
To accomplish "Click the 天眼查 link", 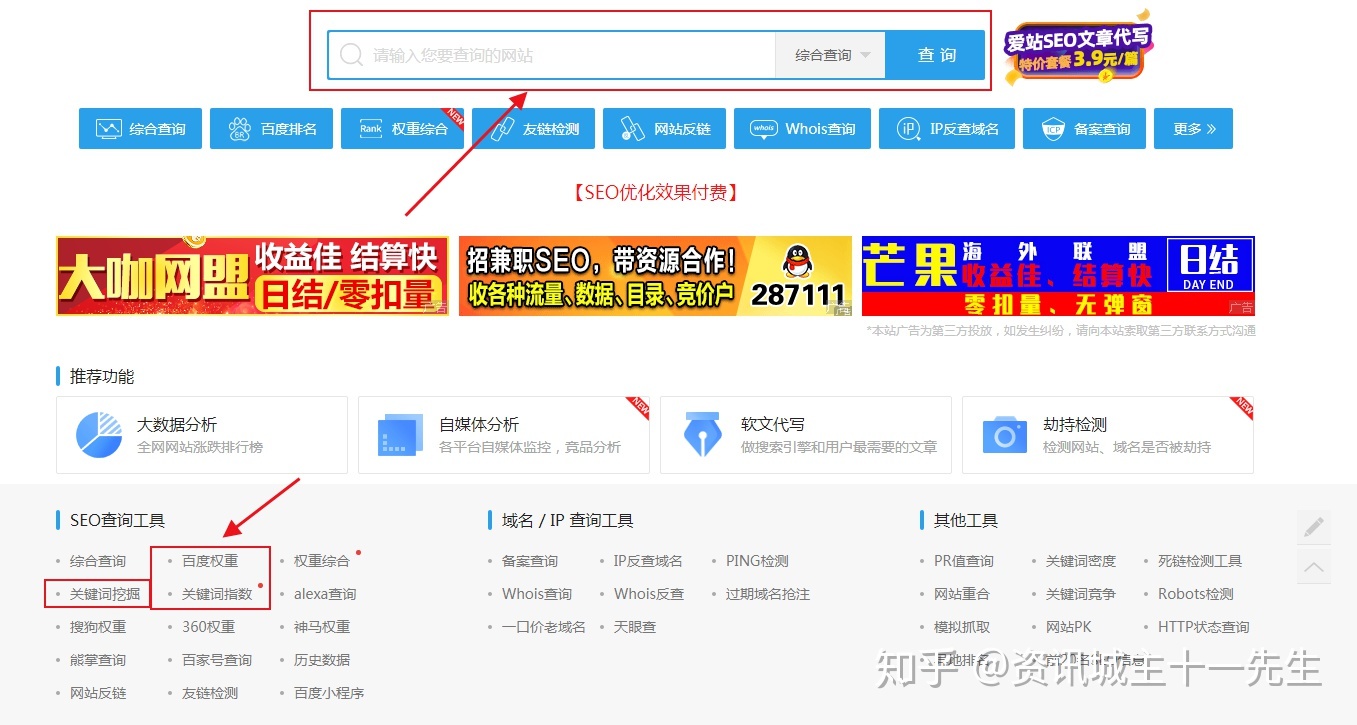I will click(636, 626).
